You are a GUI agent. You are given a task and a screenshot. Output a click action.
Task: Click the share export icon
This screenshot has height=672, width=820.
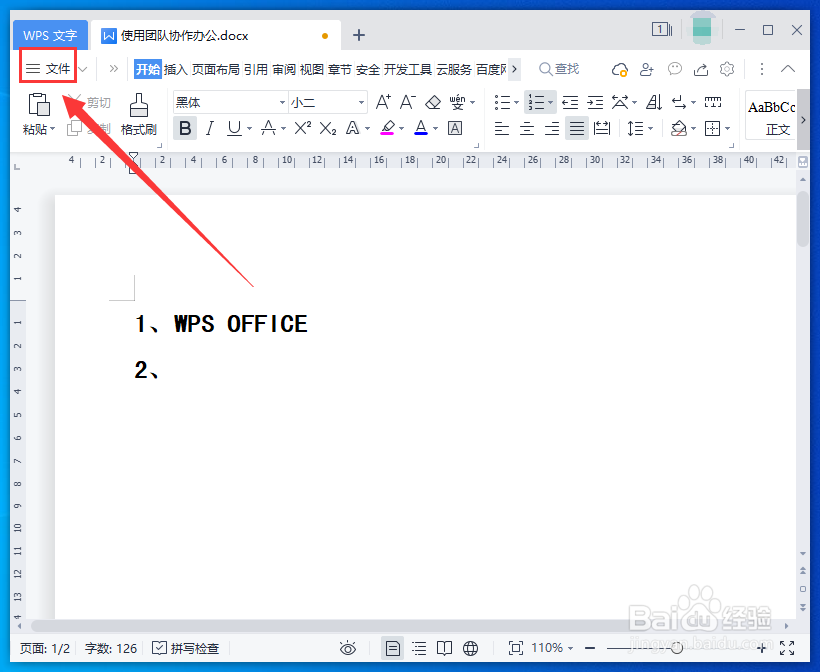701,69
